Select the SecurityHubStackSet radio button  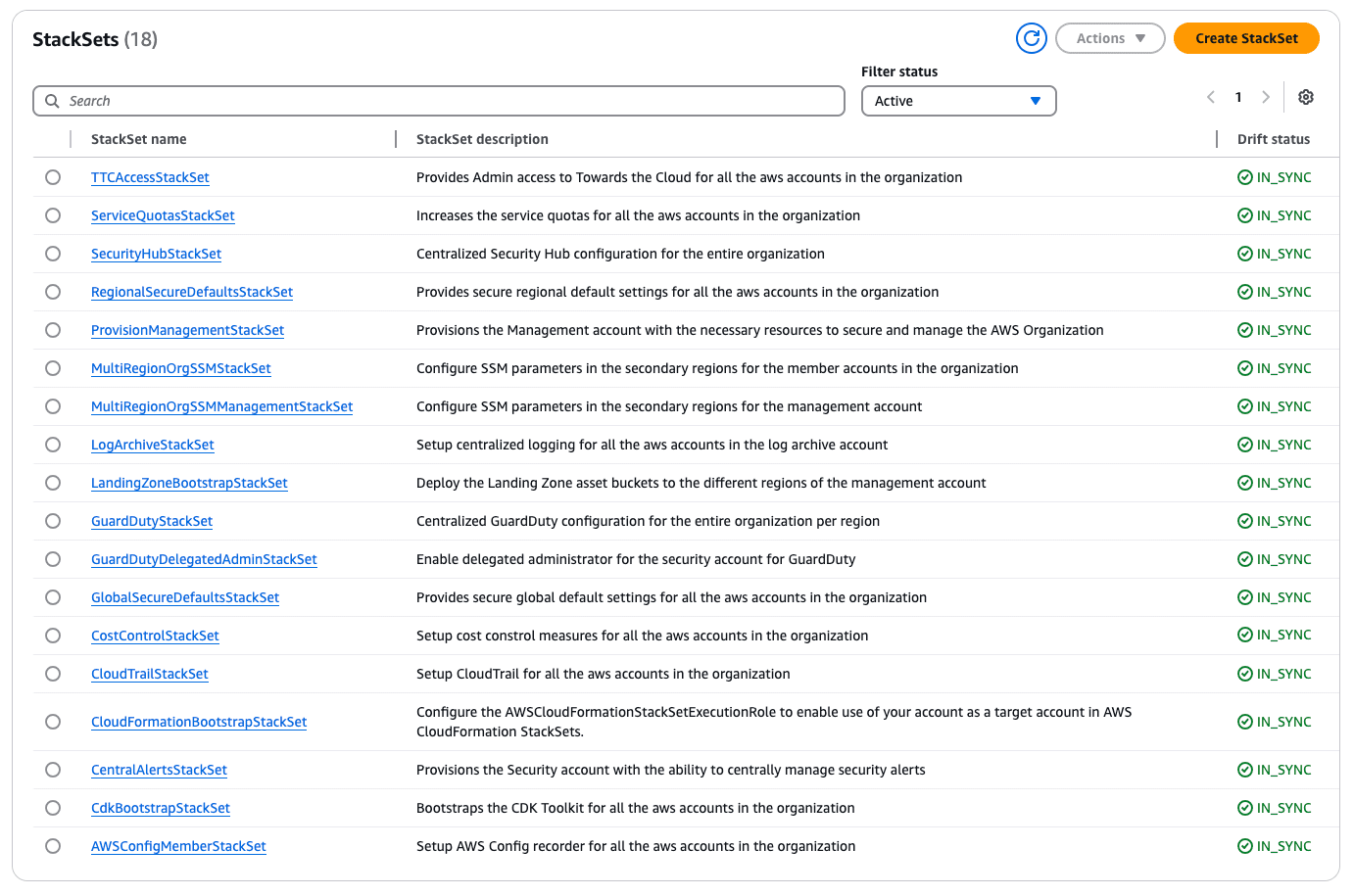coord(53,254)
